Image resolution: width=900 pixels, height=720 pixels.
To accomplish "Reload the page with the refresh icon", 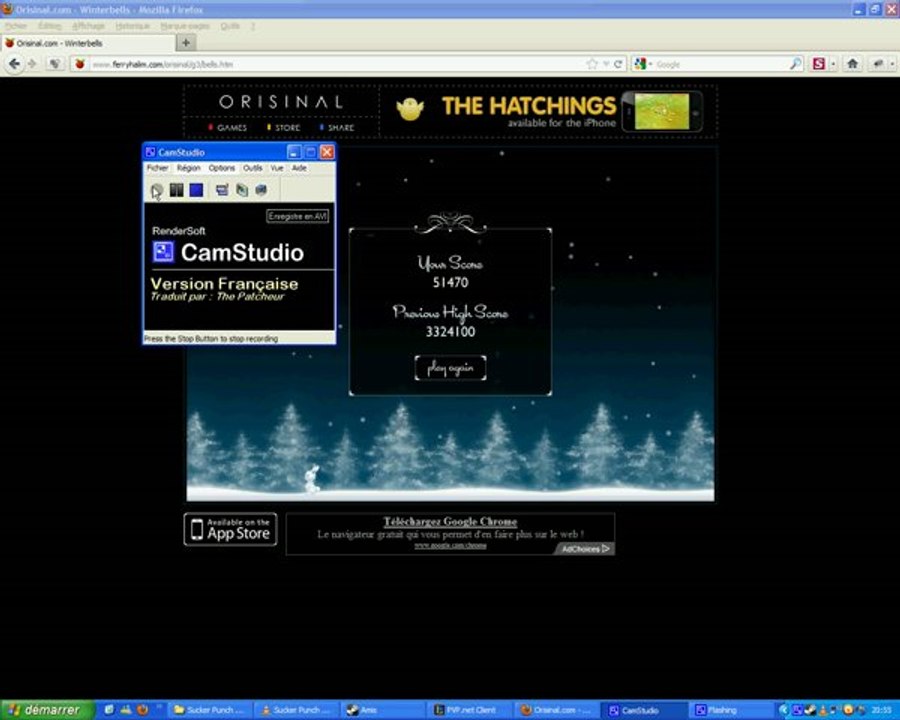I will 618,64.
